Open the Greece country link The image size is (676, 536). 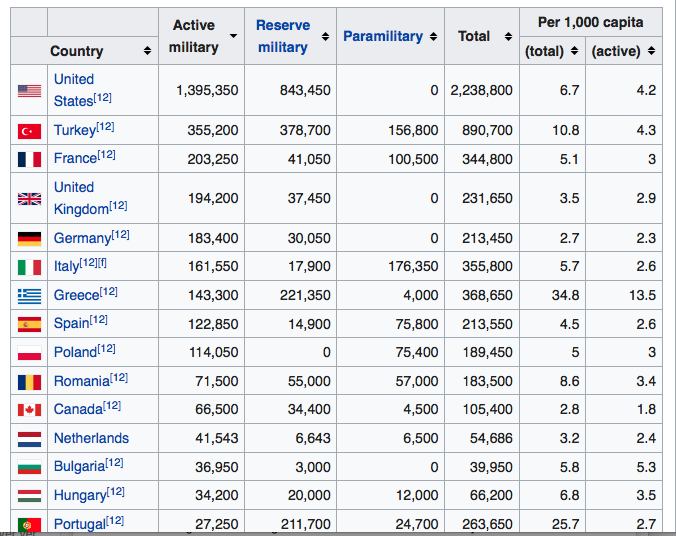coord(76,295)
